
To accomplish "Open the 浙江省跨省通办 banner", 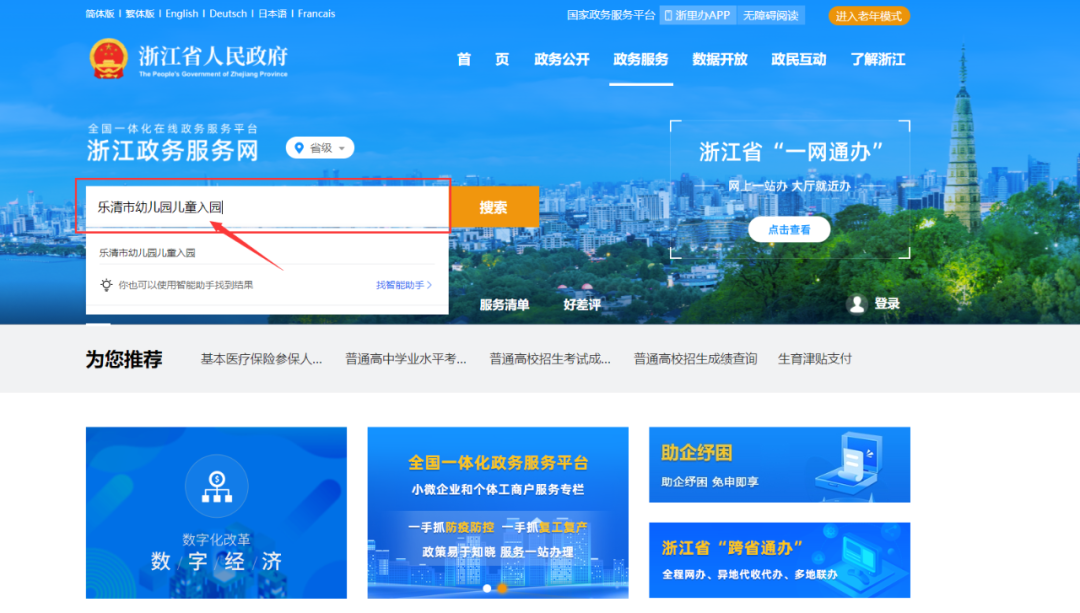I will pos(780,560).
